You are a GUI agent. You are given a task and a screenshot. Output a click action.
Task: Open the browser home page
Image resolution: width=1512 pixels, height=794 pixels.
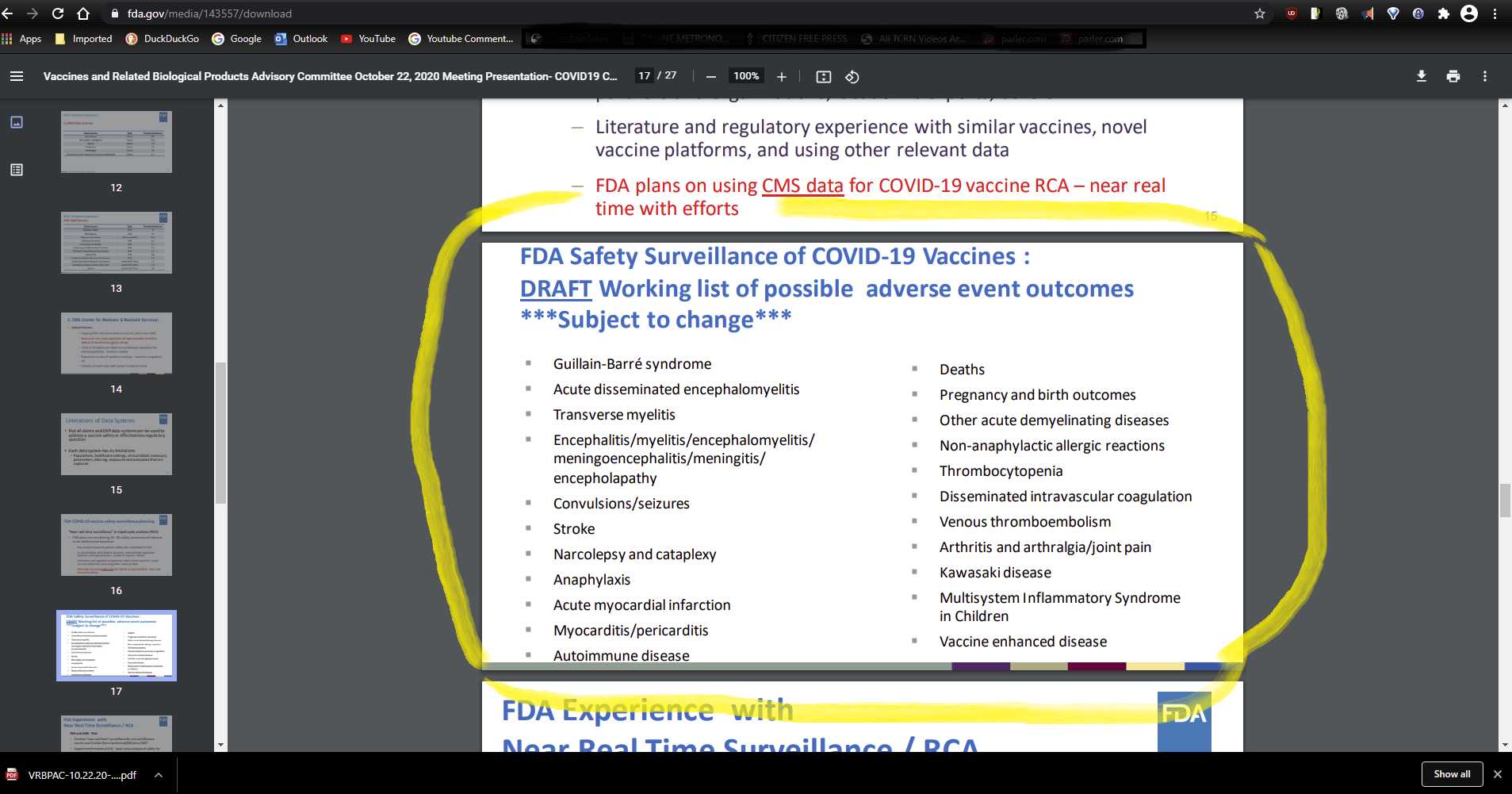(83, 13)
